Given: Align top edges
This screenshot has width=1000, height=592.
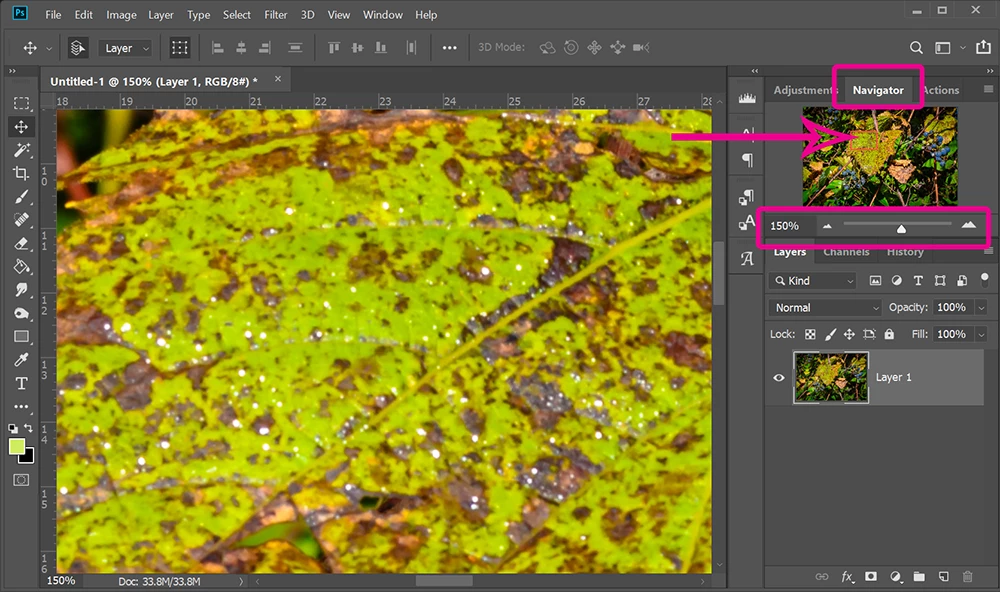Looking at the screenshot, I should (334, 48).
